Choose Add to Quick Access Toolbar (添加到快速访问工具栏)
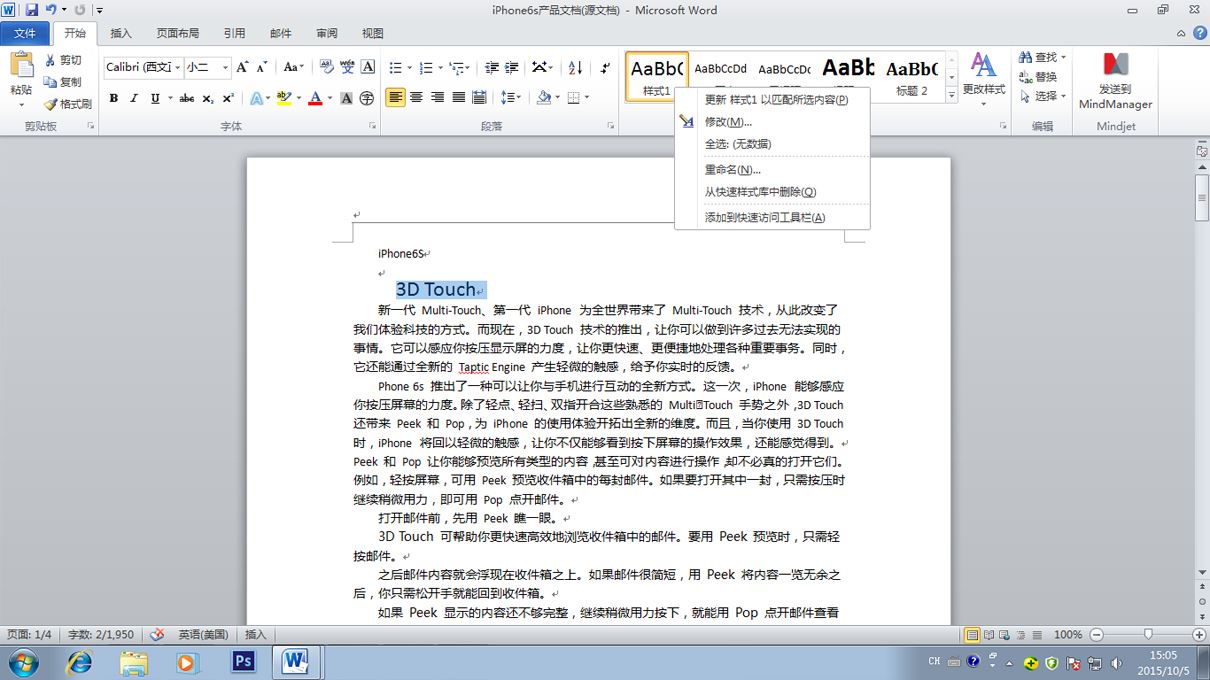 click(772, 217)
